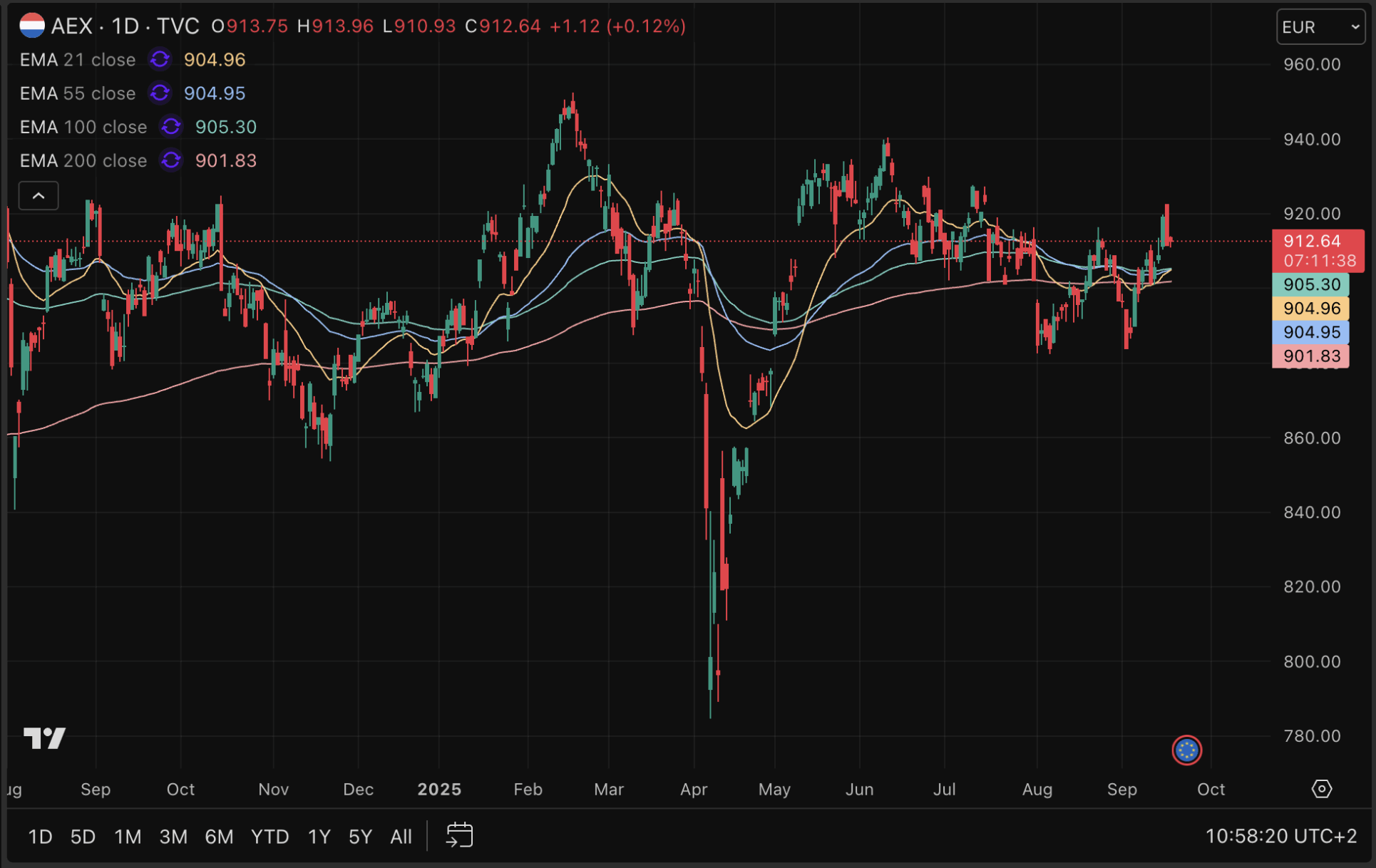Click the All range button
The image size is (1376, 868).
pyautogui.click(x=401, y=836)
